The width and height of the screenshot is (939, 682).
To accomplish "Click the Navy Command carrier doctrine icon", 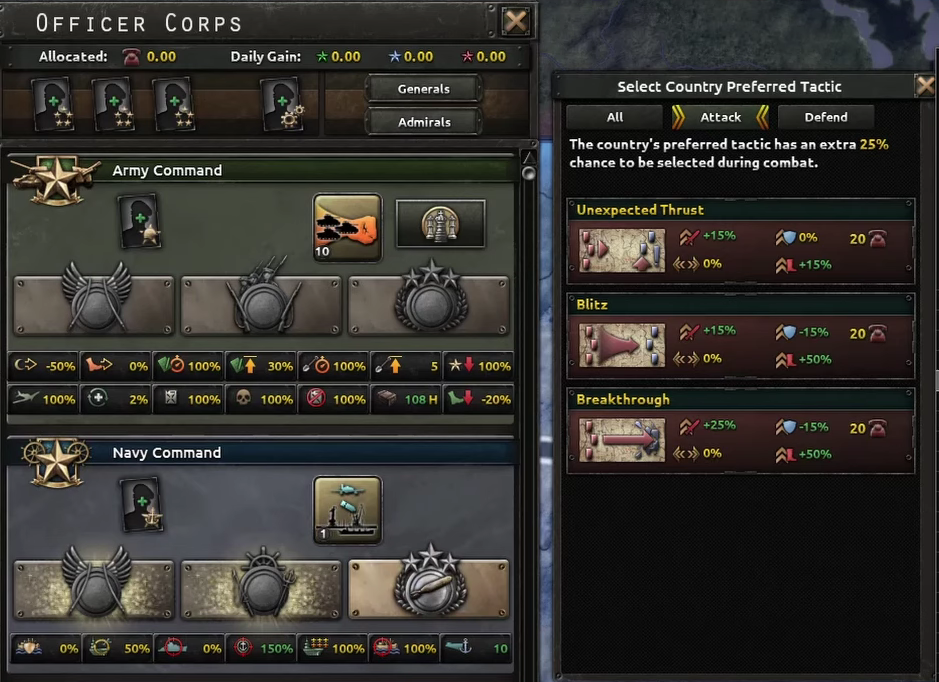I will (347, 510).
